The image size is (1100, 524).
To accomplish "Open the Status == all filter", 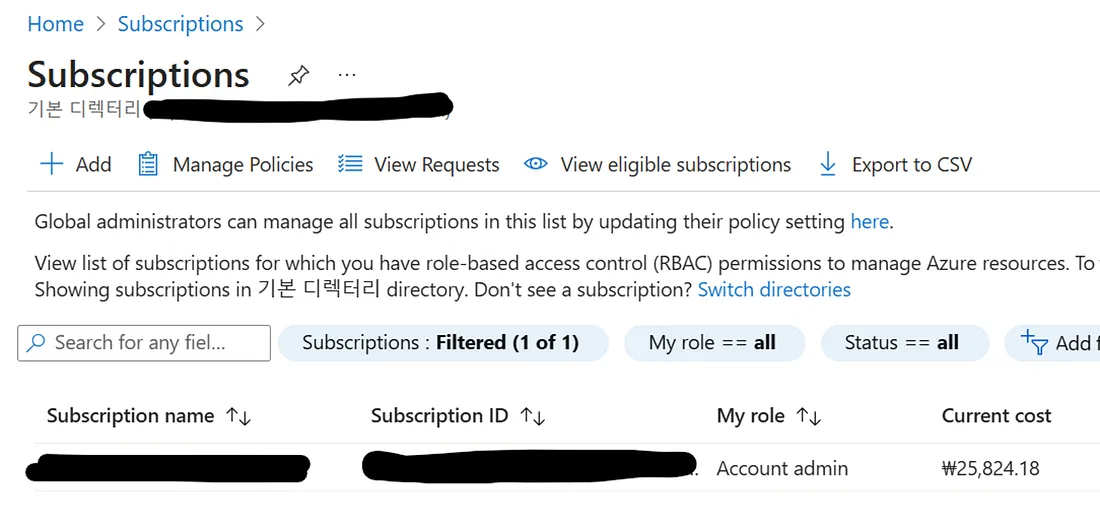I will [902, 343].
